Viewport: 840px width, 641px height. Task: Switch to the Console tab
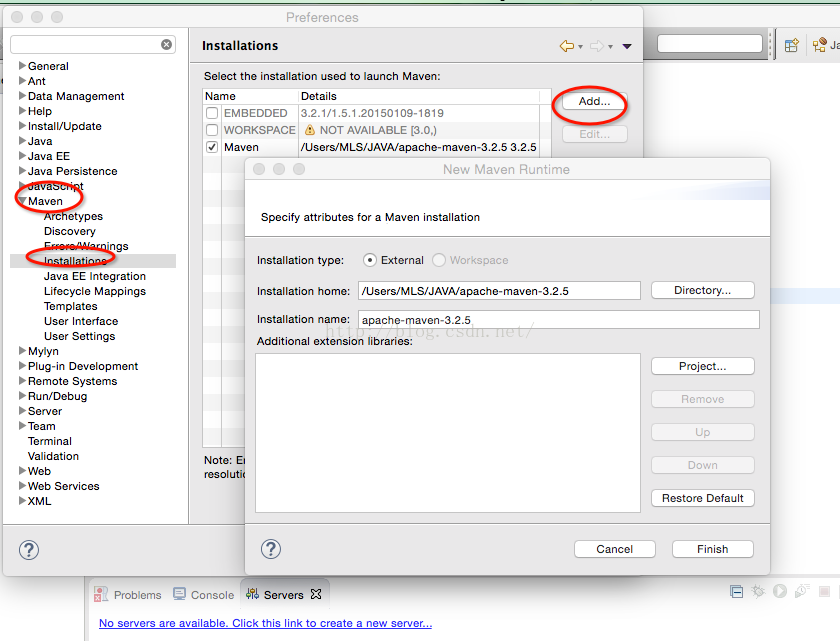[204, 594]
